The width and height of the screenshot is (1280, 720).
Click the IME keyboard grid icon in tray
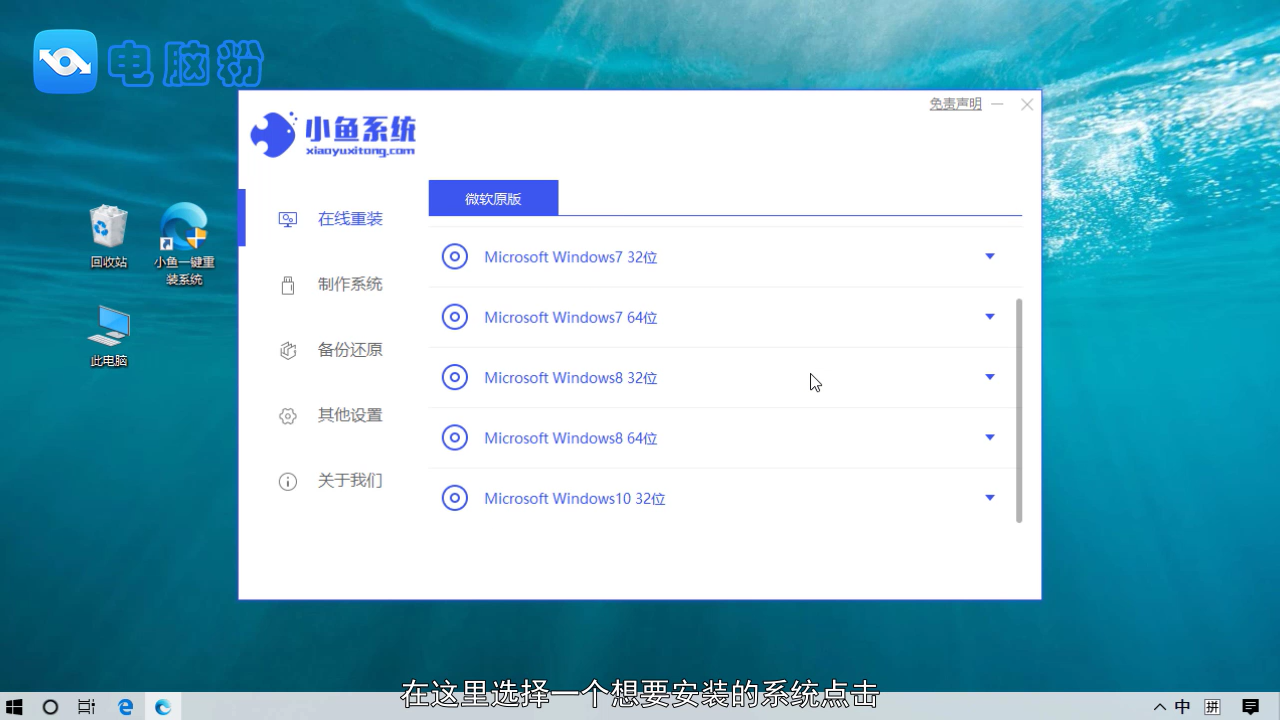(1213, 707)
